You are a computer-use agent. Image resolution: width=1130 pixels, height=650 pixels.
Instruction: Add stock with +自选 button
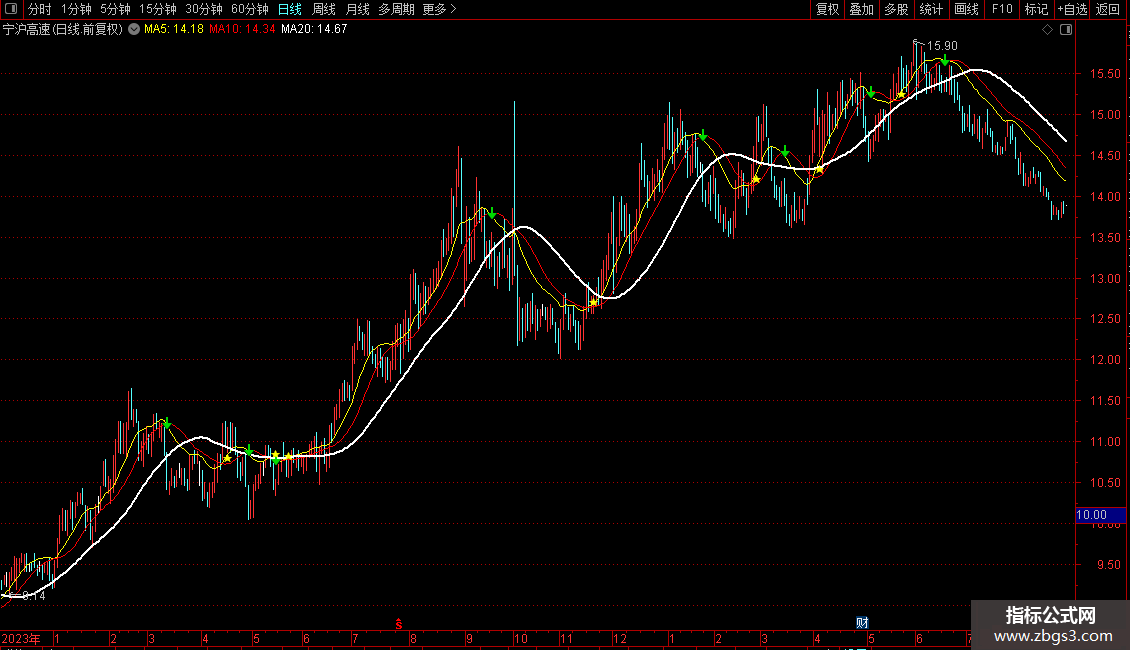[1072, 9]
